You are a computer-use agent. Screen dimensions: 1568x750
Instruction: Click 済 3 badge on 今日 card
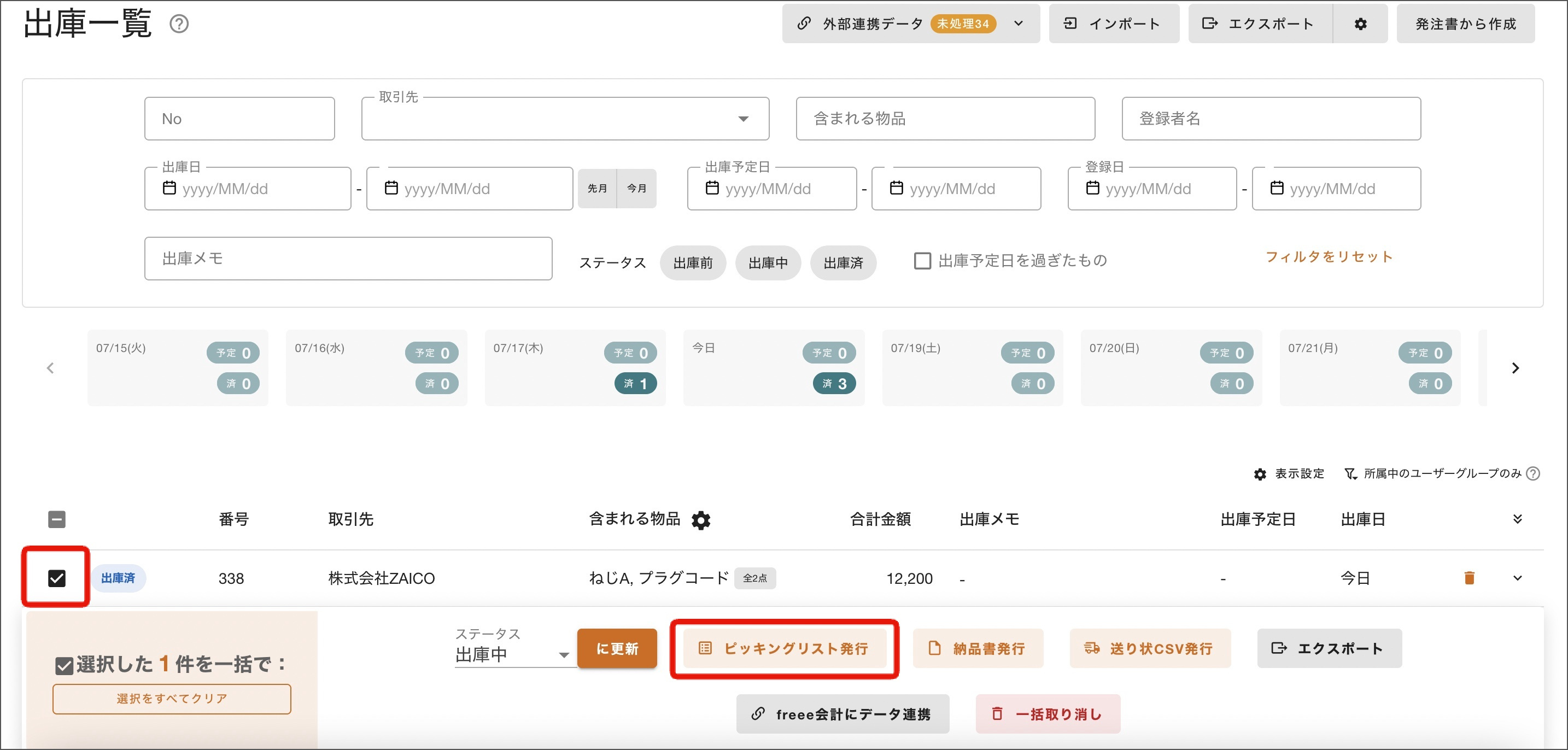point(834,384)
